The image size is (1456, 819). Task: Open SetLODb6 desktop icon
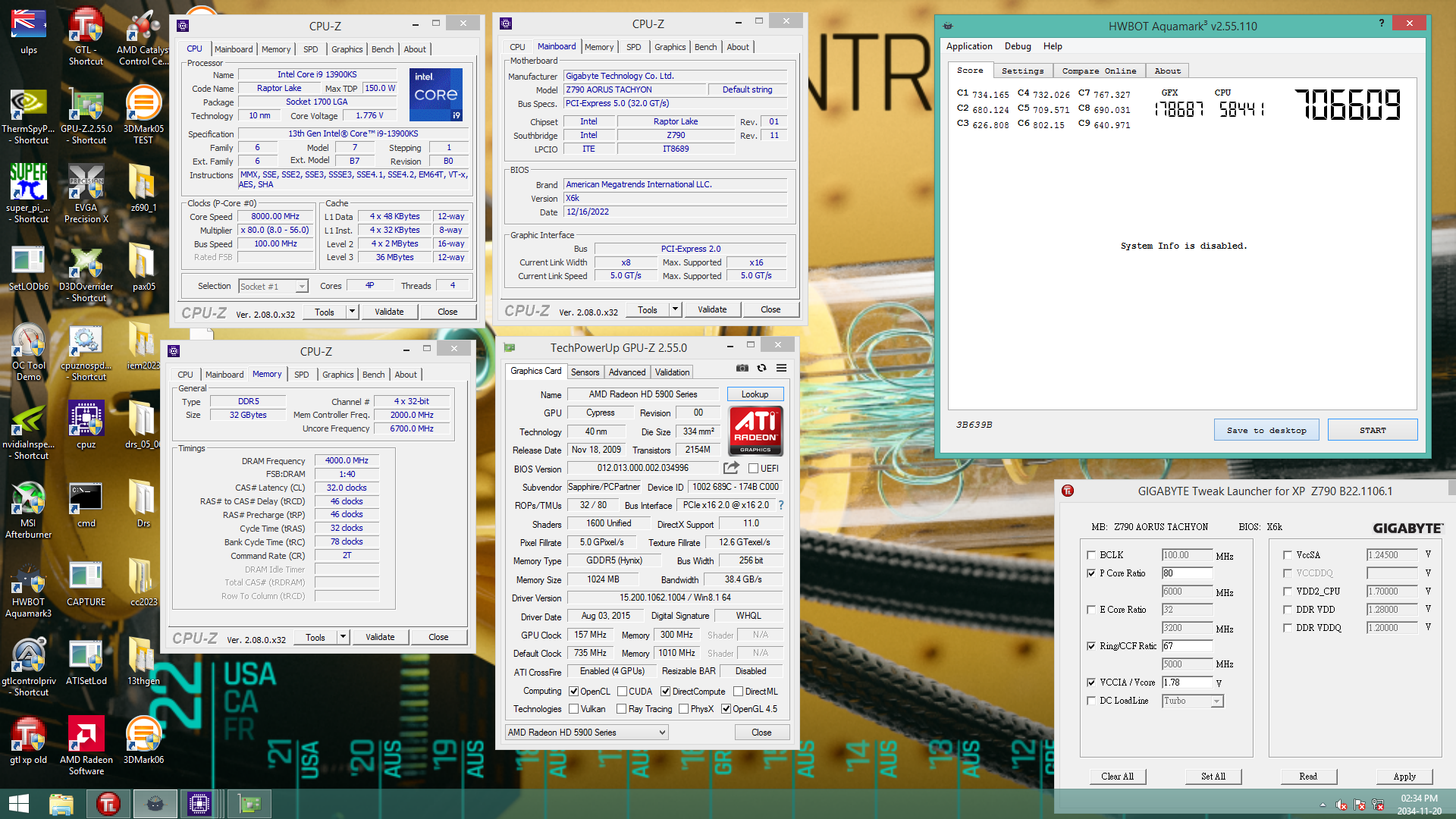click(29, 268)
